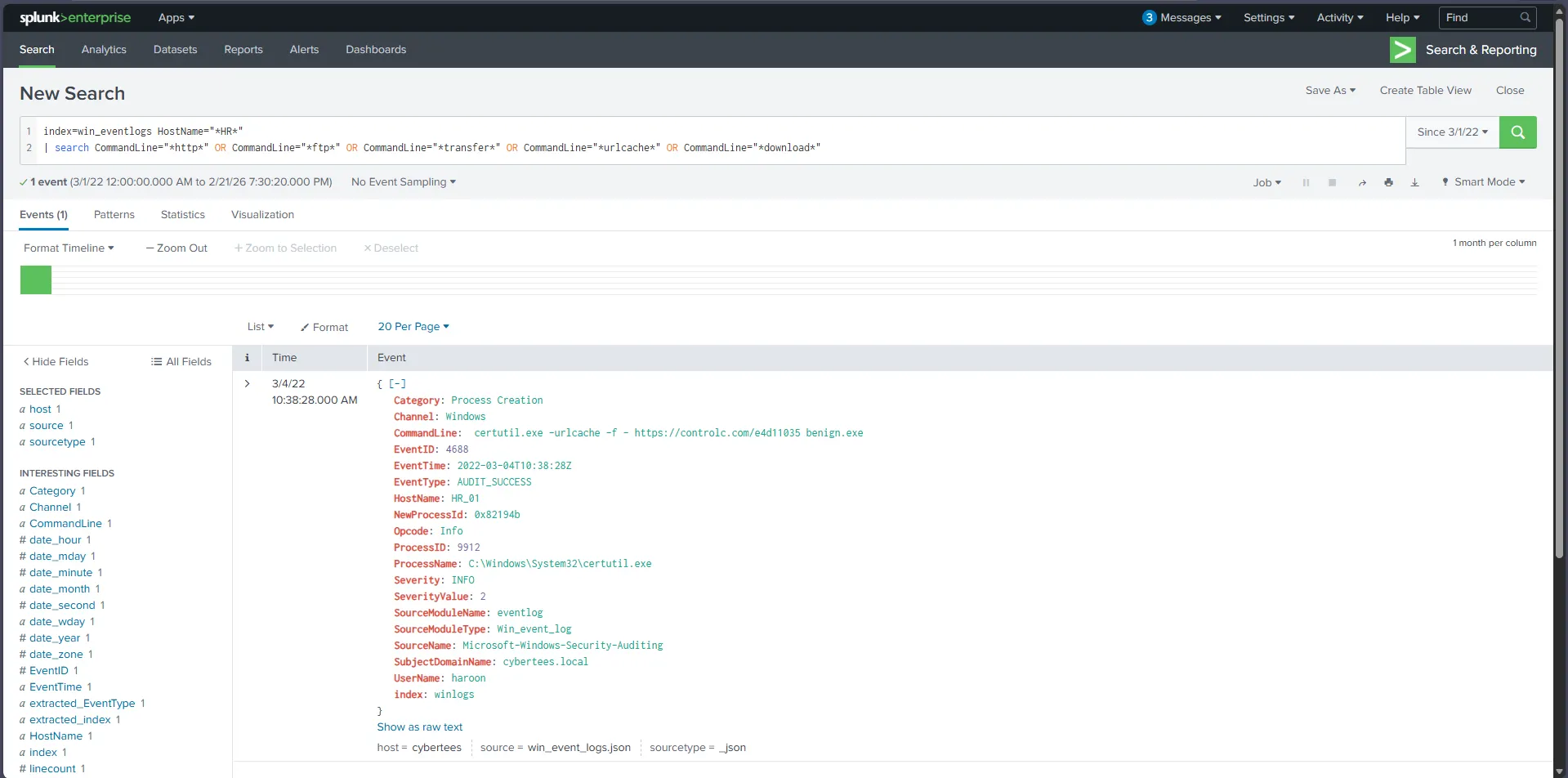Open the Since 3/1/22 time range picker
Image resolution: width=1568 pixels, height=778 pixels.
[1452, 132]
